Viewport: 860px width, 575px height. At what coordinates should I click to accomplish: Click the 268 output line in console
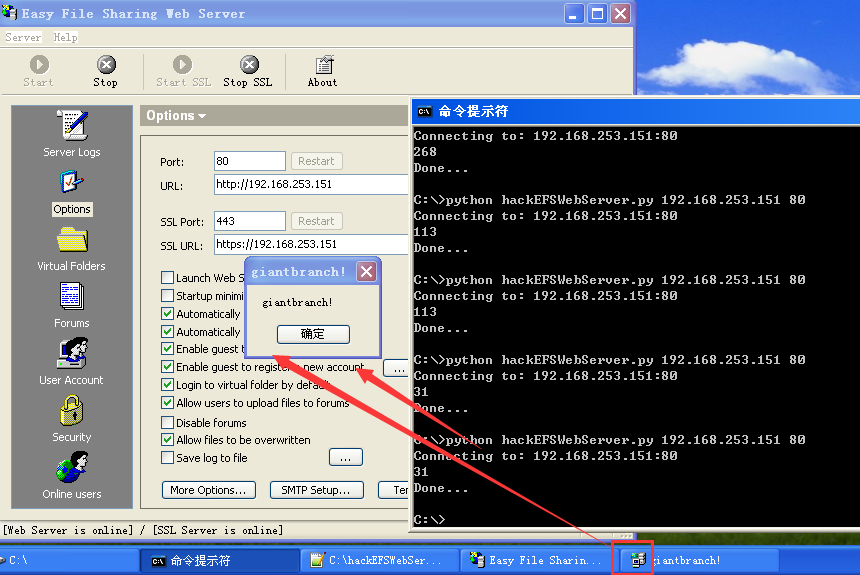(425, 151)
